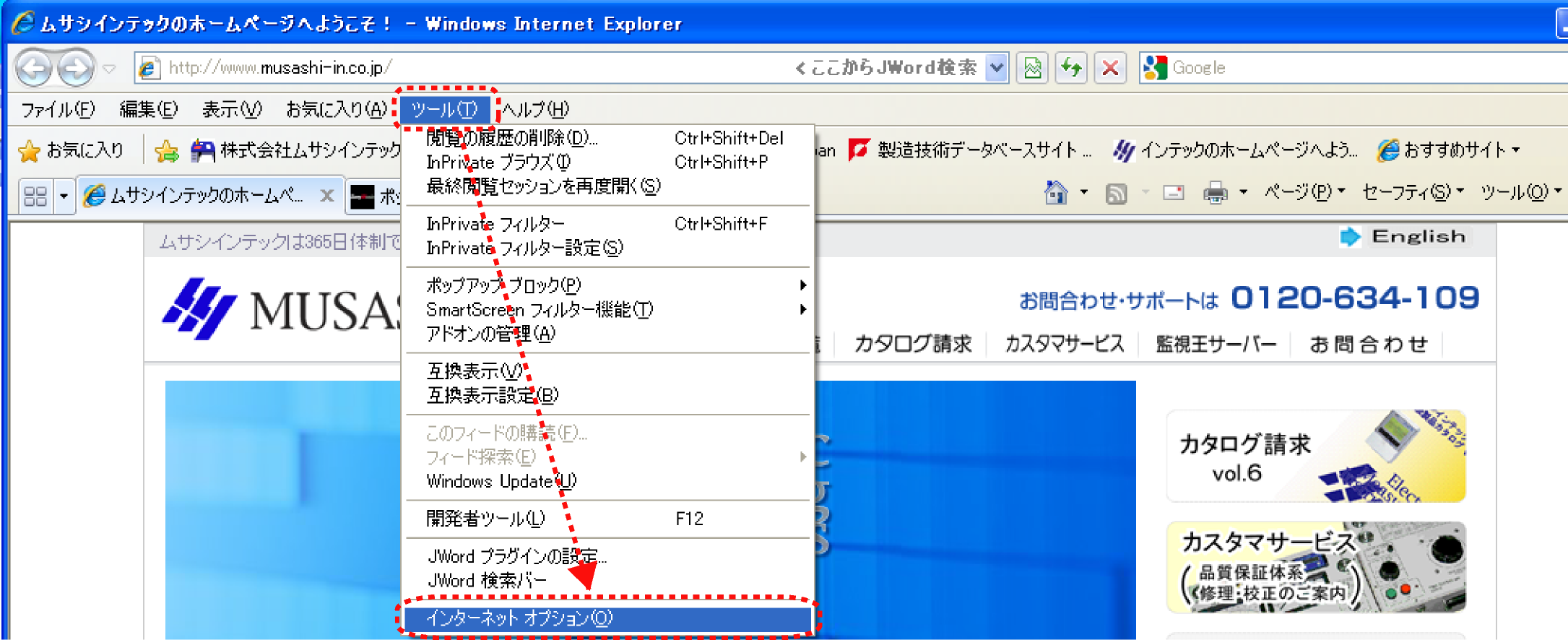
Task: Click the red Stop loading X icon
Action: [1110, 68]
